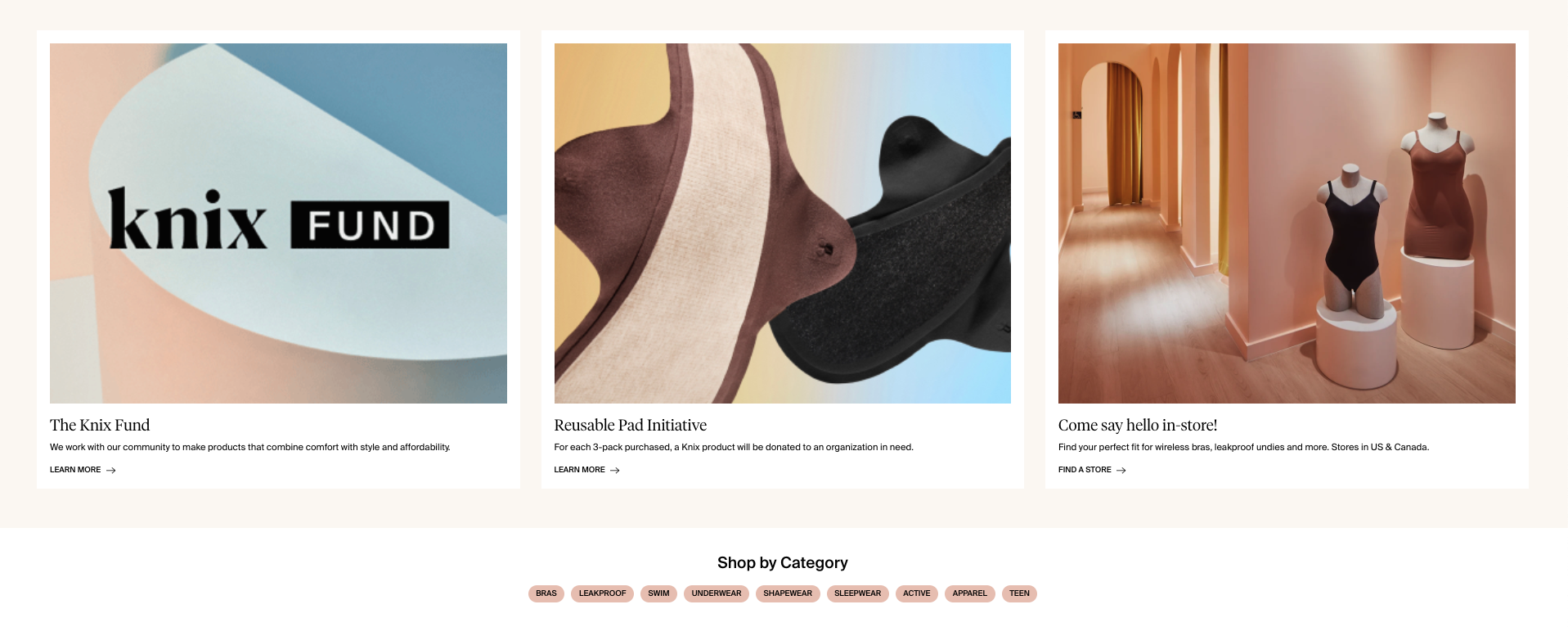Click the arrow icon under Reusable Pad Initiative

pyautogui.click(x=615, y=471)
